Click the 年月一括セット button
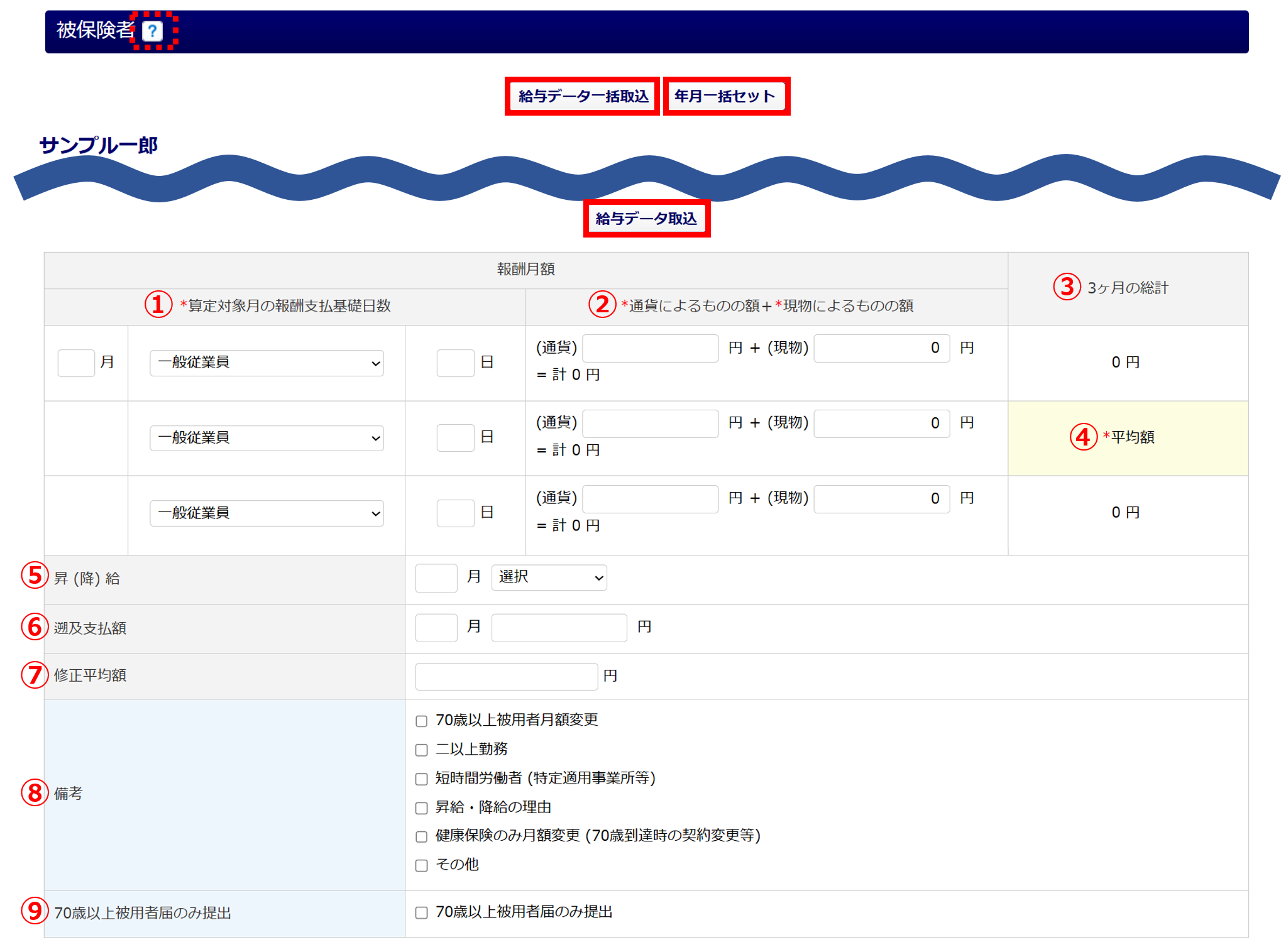The image size is (1281, 952). 726,96
